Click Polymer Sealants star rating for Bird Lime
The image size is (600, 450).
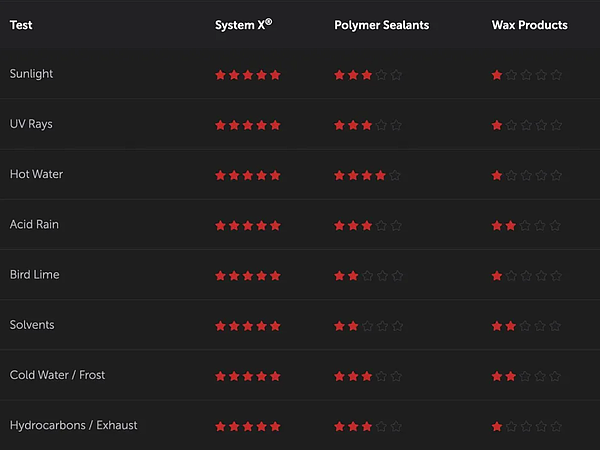click(367, 275)
